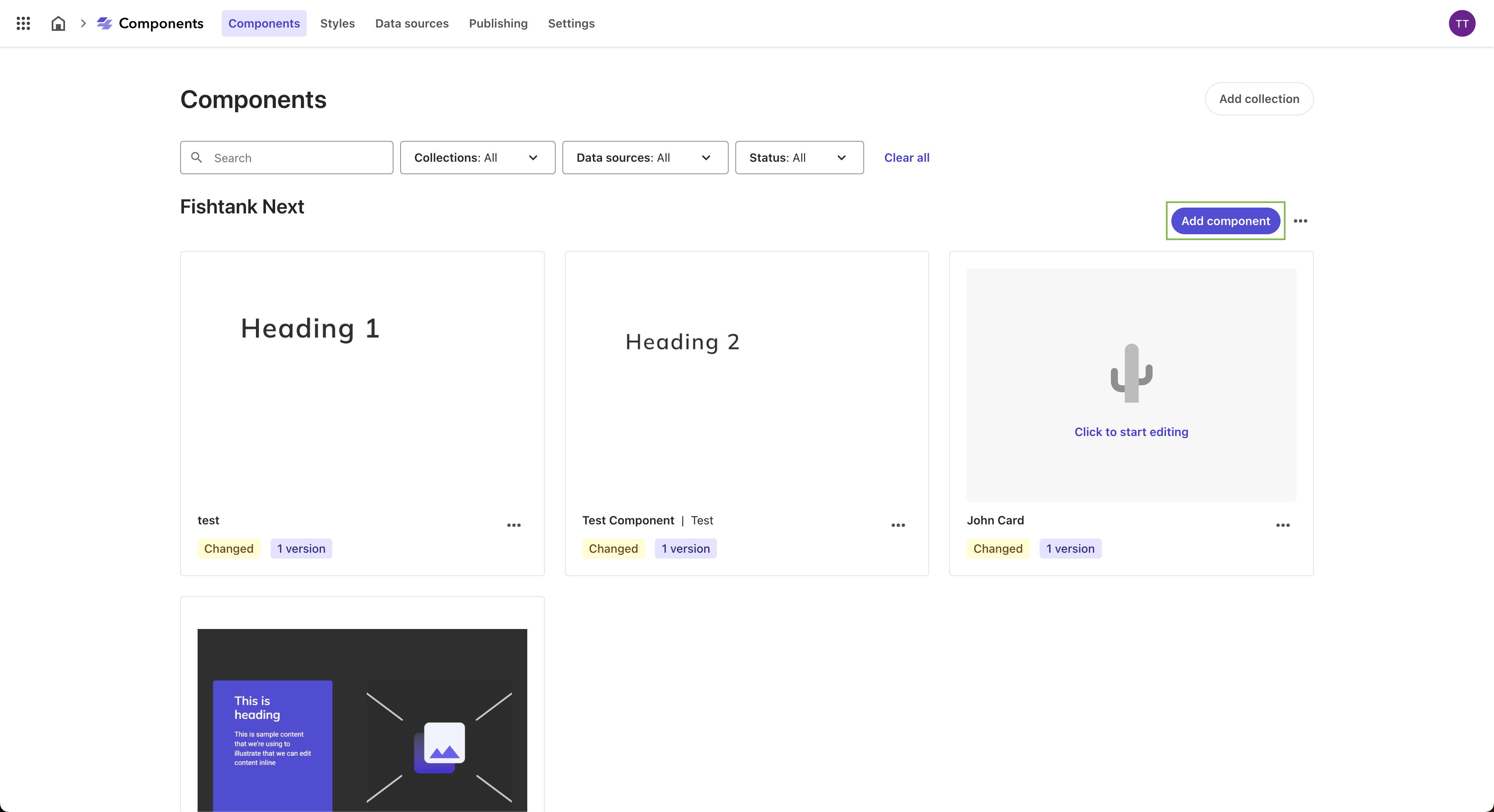Open the three-dot menu on John Card
This screenshot has width=1494, height=812.
1283,525
